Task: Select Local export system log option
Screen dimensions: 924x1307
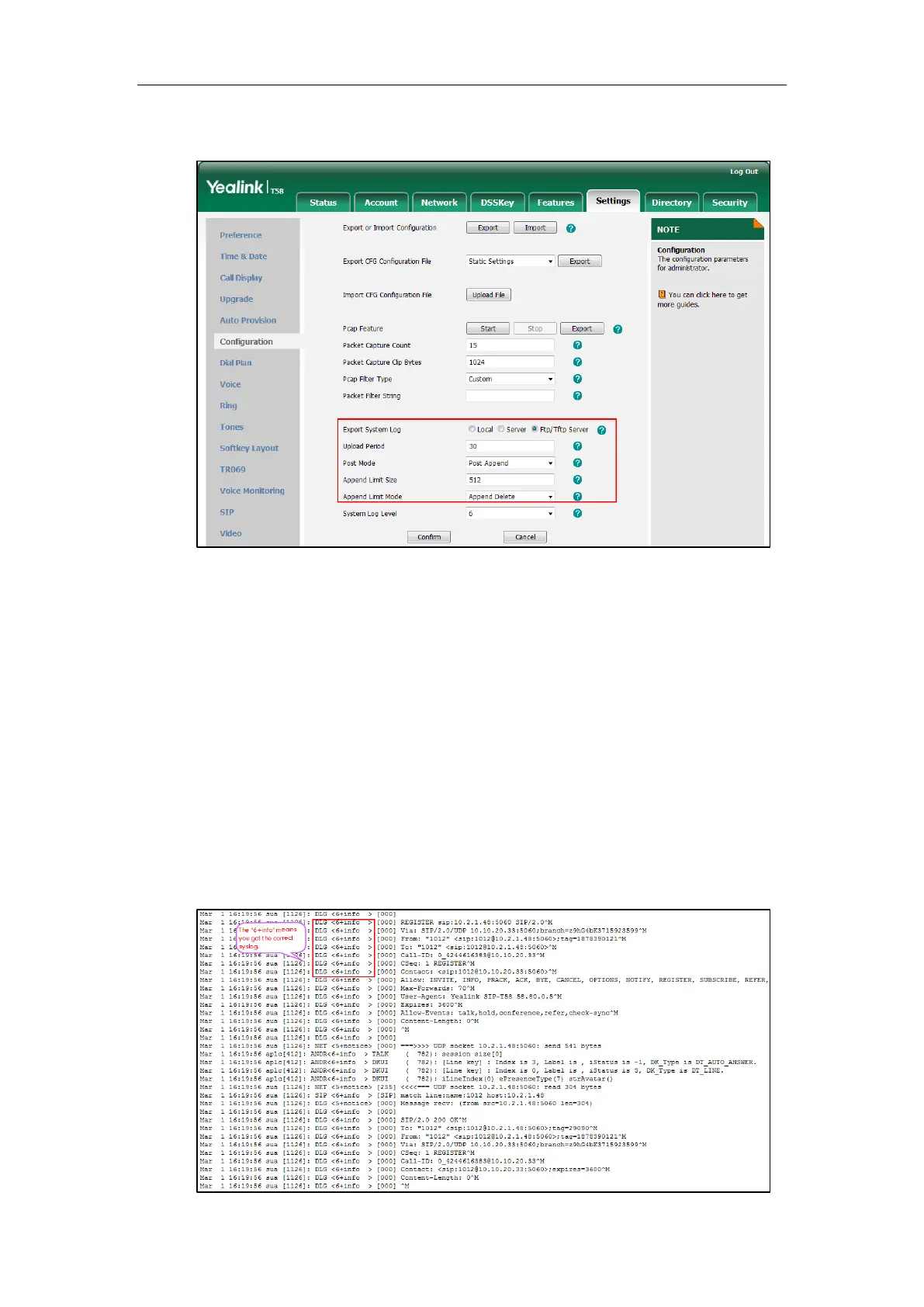Action: (x=472, y=429)
